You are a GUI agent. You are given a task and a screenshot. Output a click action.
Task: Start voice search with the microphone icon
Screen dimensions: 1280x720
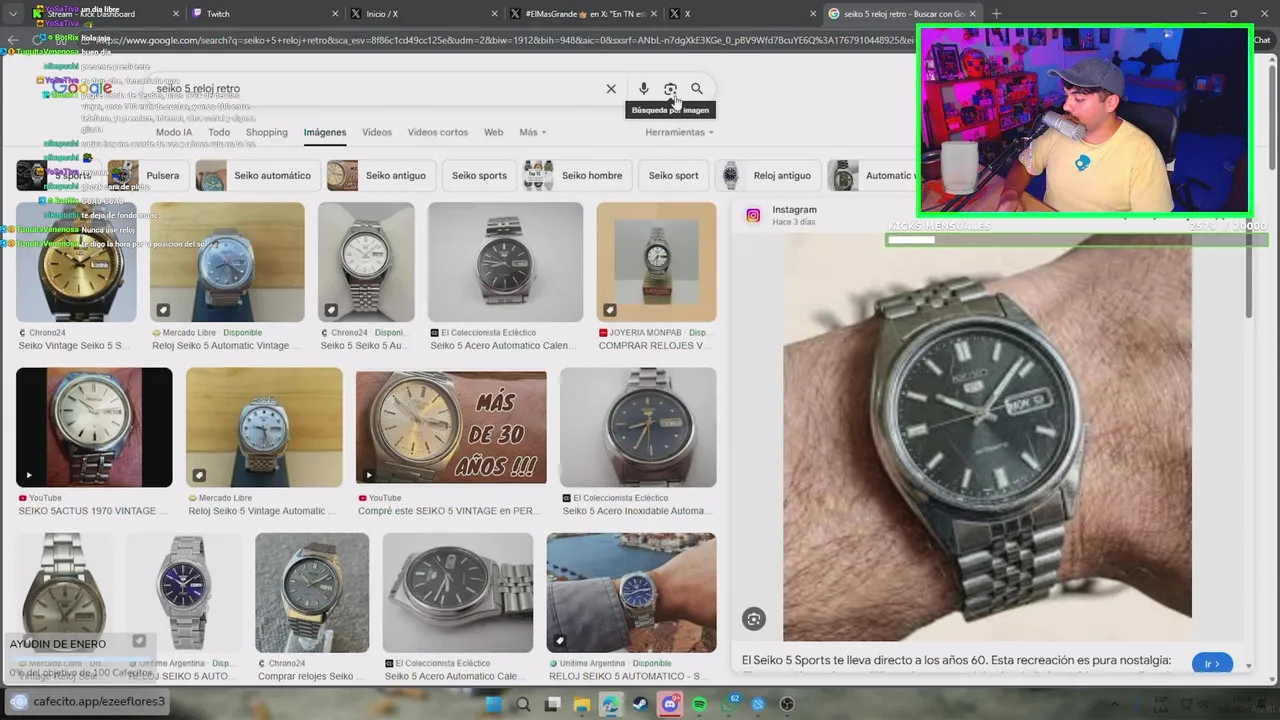tap(644, 89)
